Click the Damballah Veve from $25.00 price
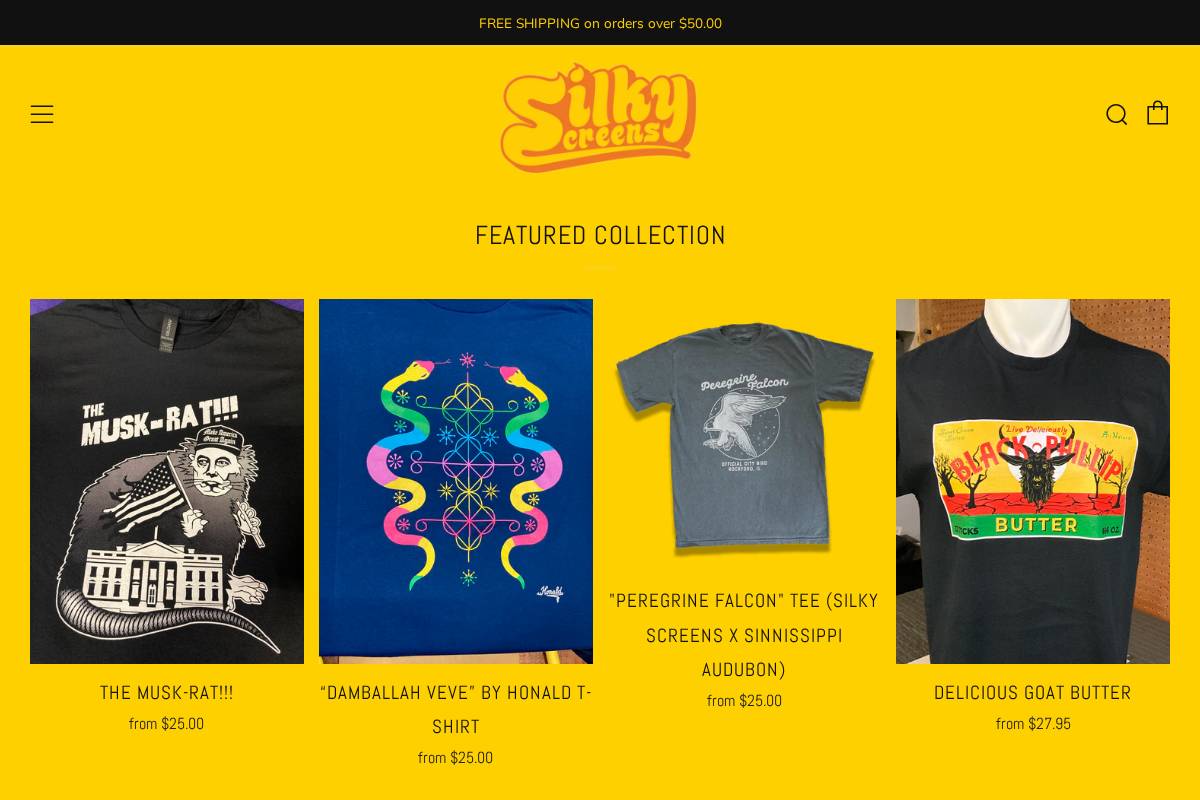The height and width of the screenshot is (800, 1200). 456,757
